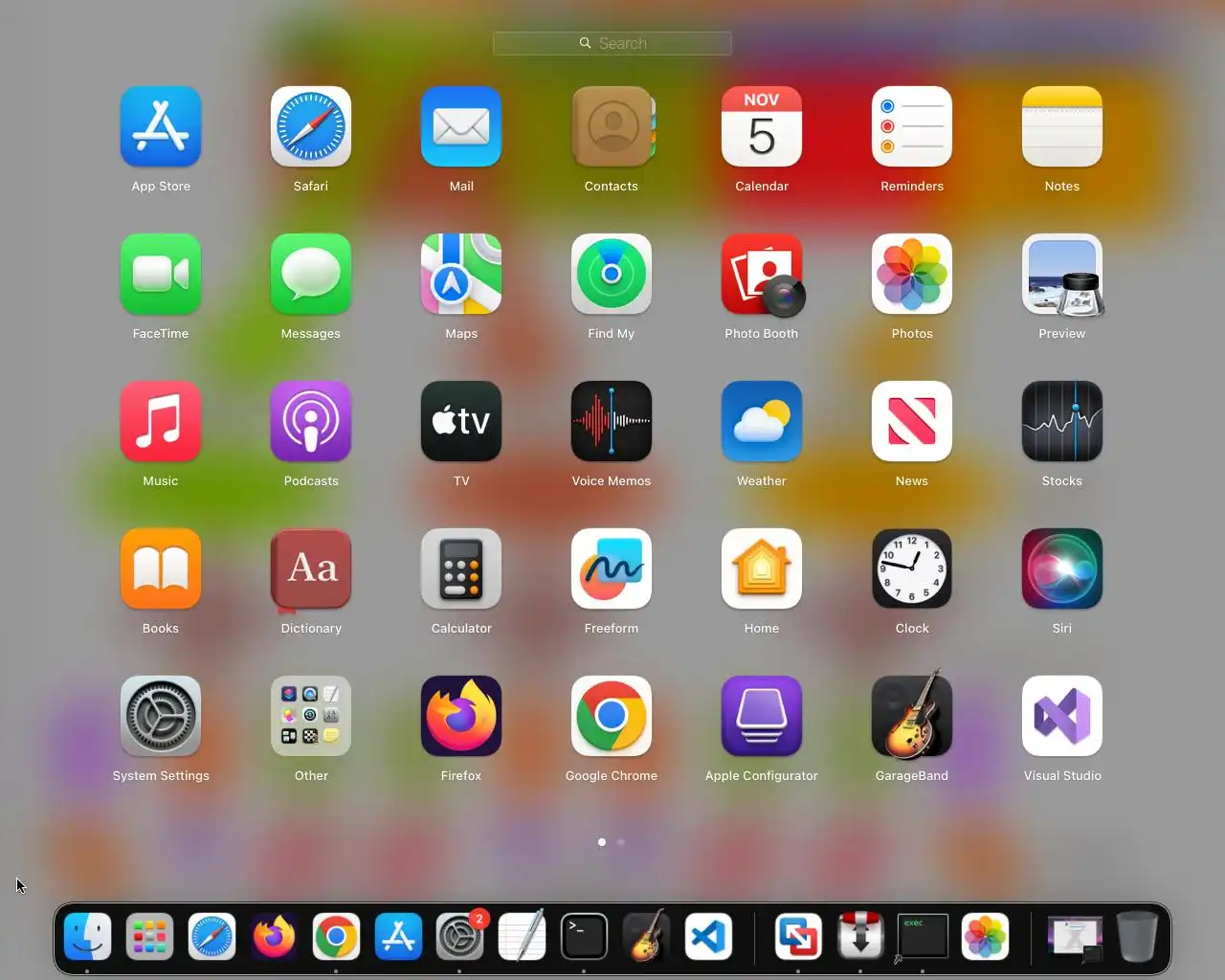Open System Settings from the Launchpad grid
Viewport: 1225px width, 980px height.
click(161, 716)
